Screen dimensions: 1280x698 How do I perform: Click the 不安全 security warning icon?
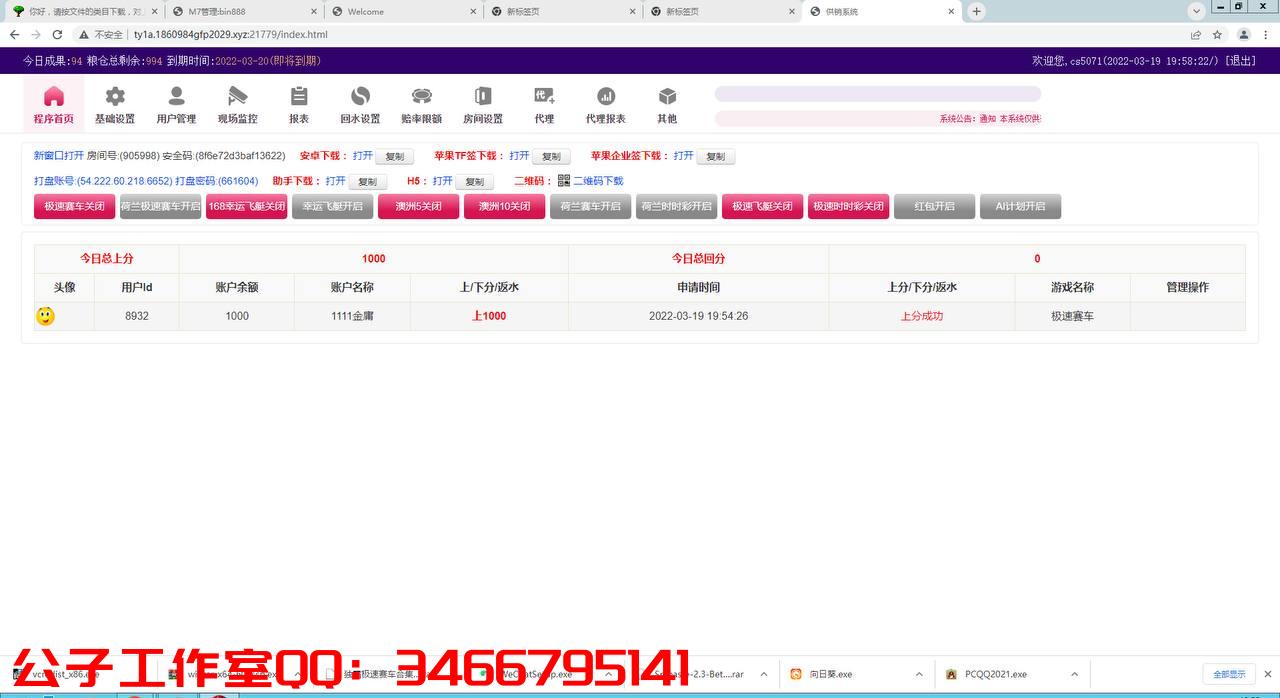84,34
